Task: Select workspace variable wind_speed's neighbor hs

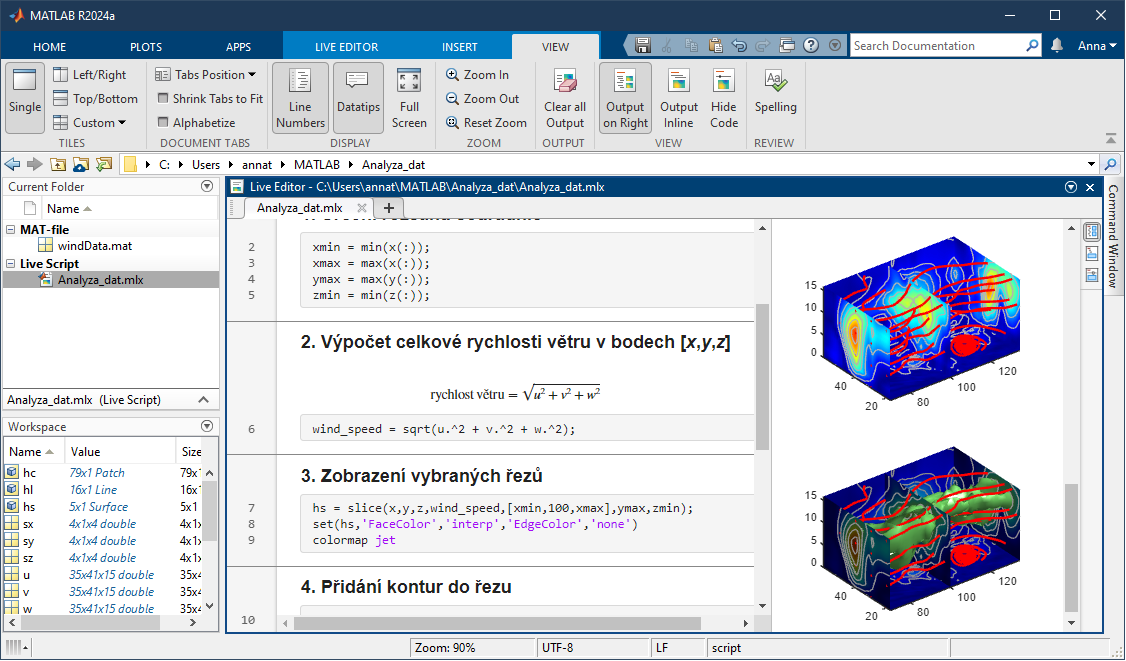Action: click(x=29, y=507)
